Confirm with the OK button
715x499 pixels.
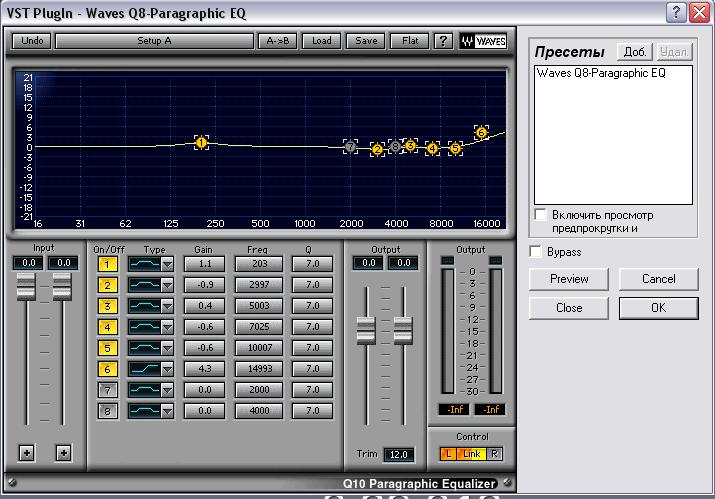(x=658, y=308)
